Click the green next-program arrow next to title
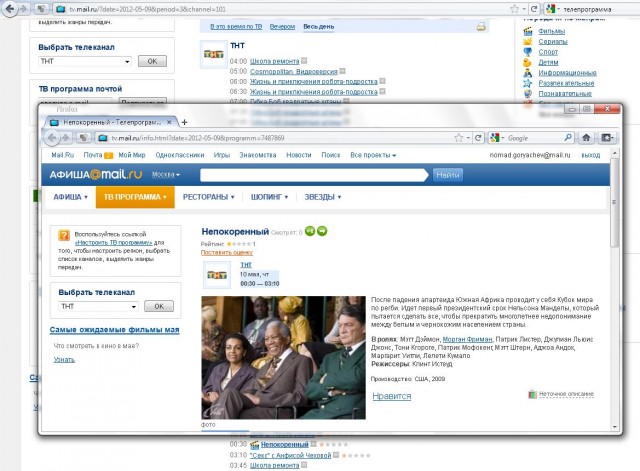This screenshot has width=640, height=471. click(x=322, y=231)
